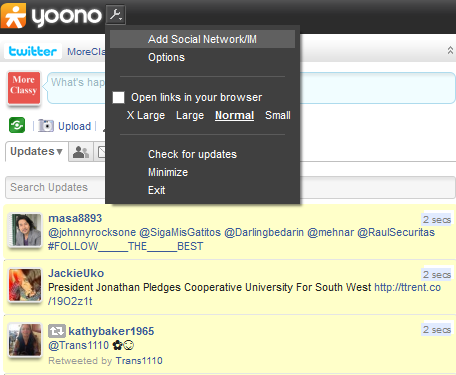The image size is (456, 375).
Task: Click the President Jonathan Pledges tweet text
Action: pyautogui.click(x=209, y=287)
